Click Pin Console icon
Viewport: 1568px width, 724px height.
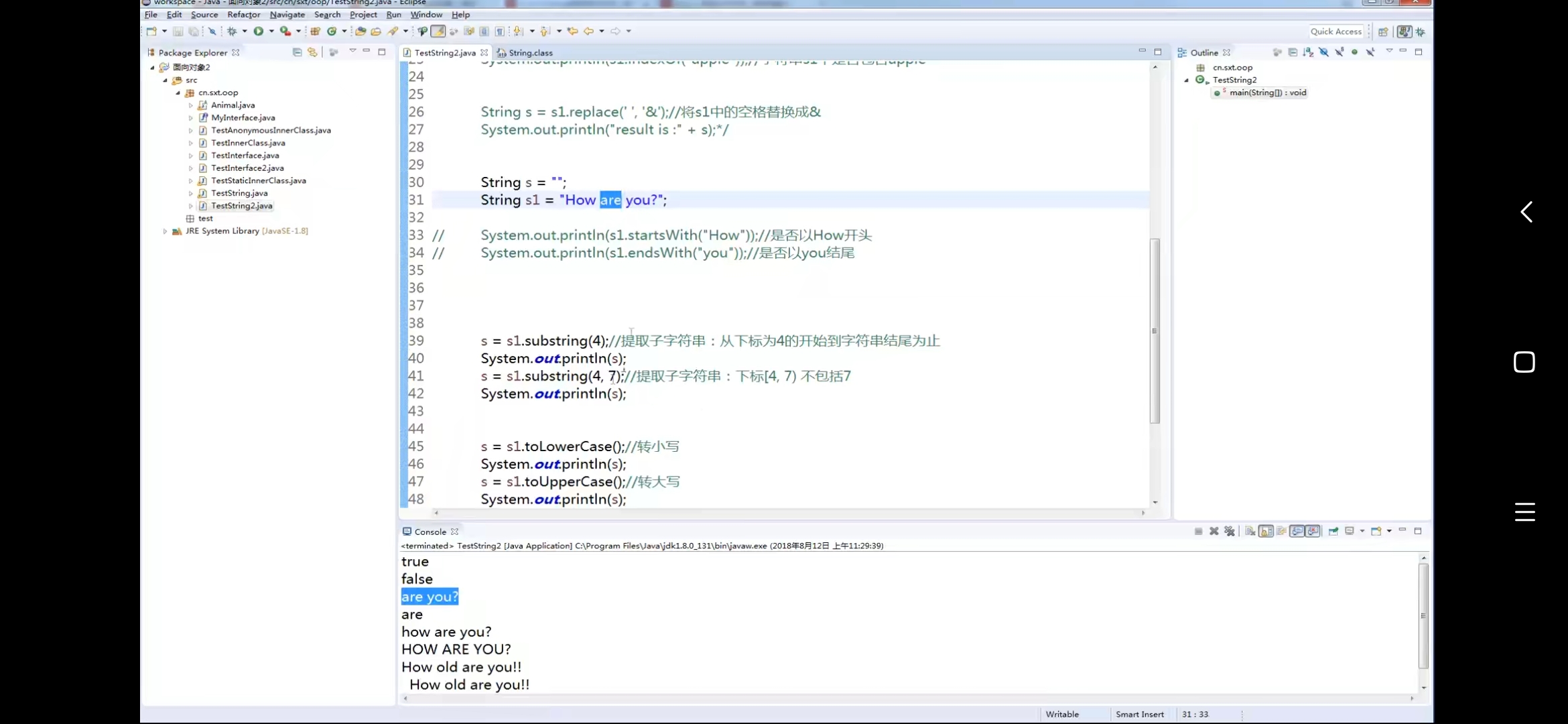(1333, 531)
